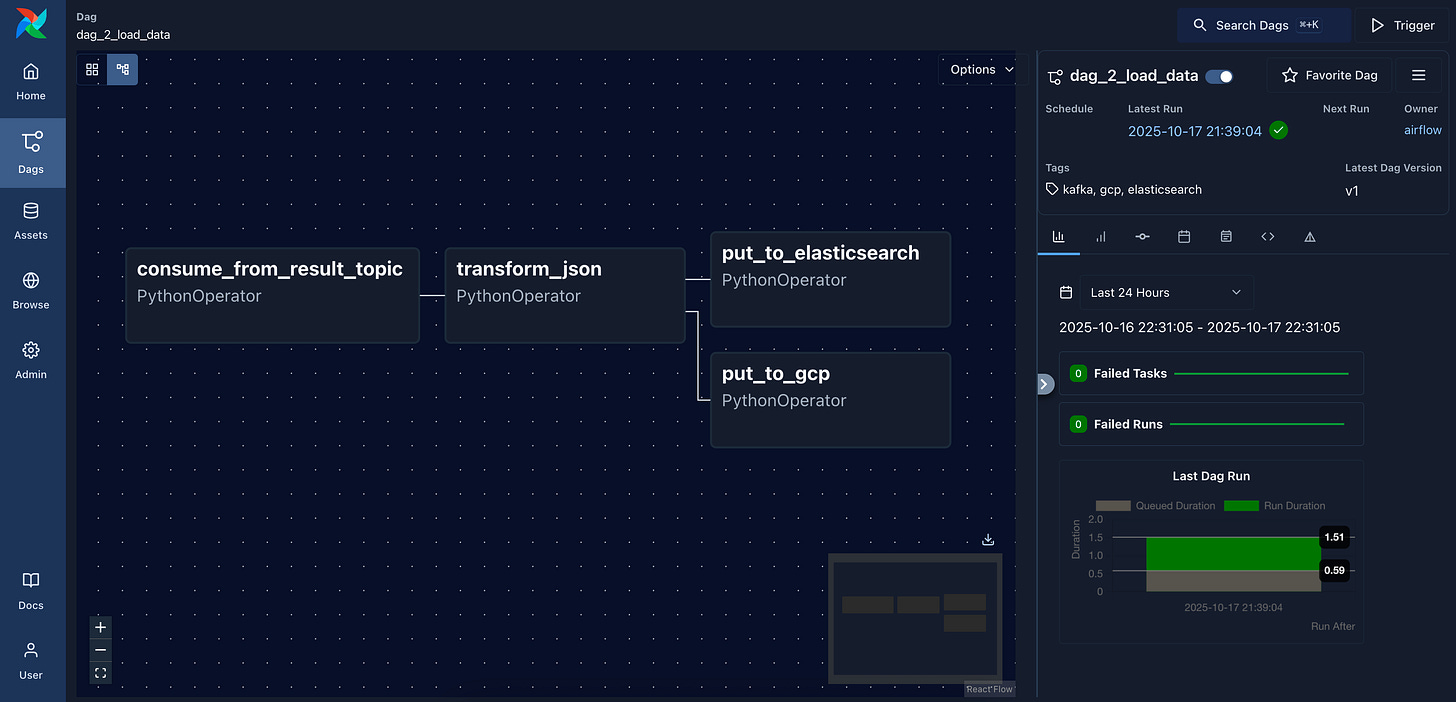This screenshot has height=702, width=1456.
Task: Go to Home in sidebar
Action: (x=31, y=82)
